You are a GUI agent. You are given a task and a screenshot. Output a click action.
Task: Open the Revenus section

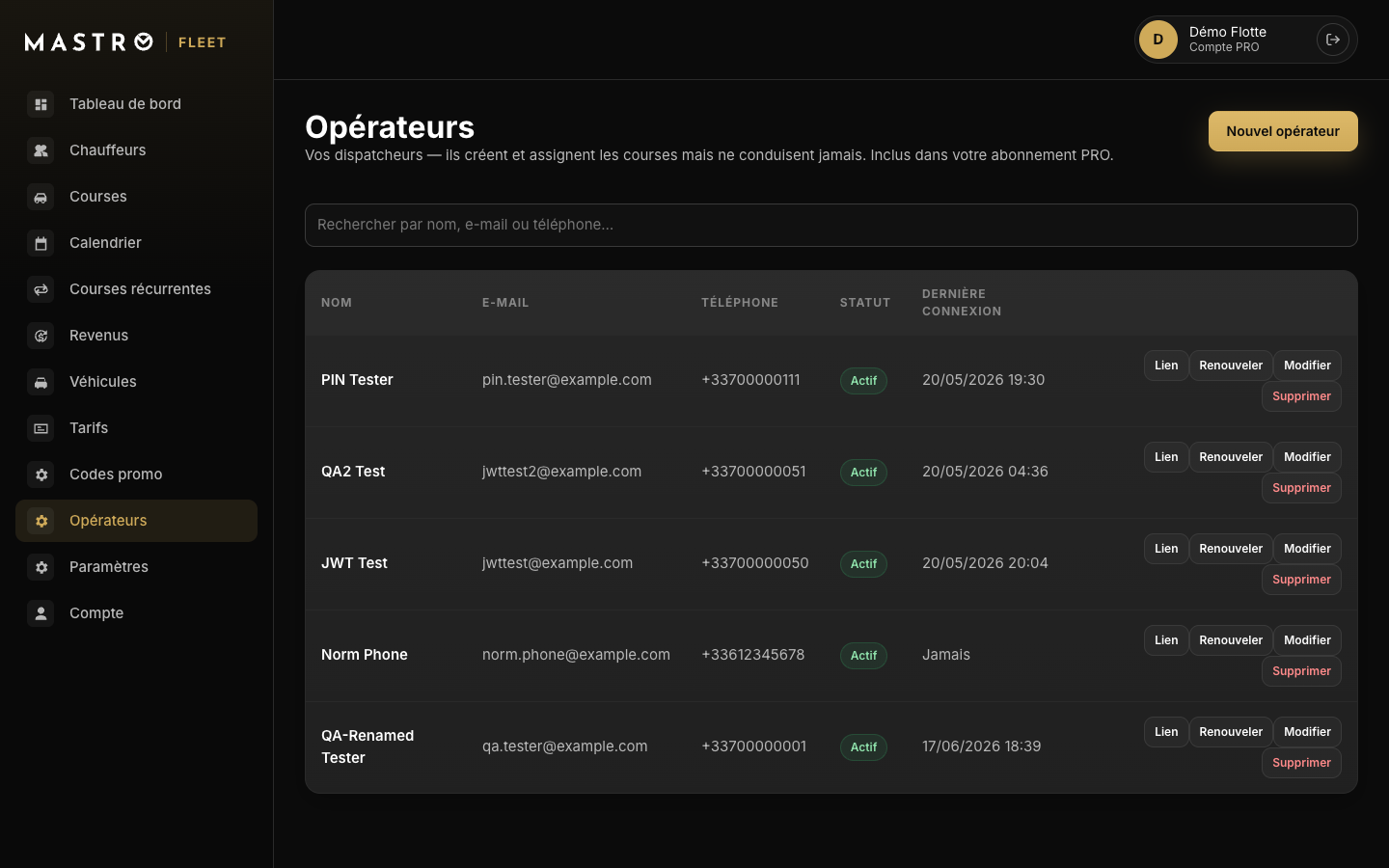coord(136,336)
